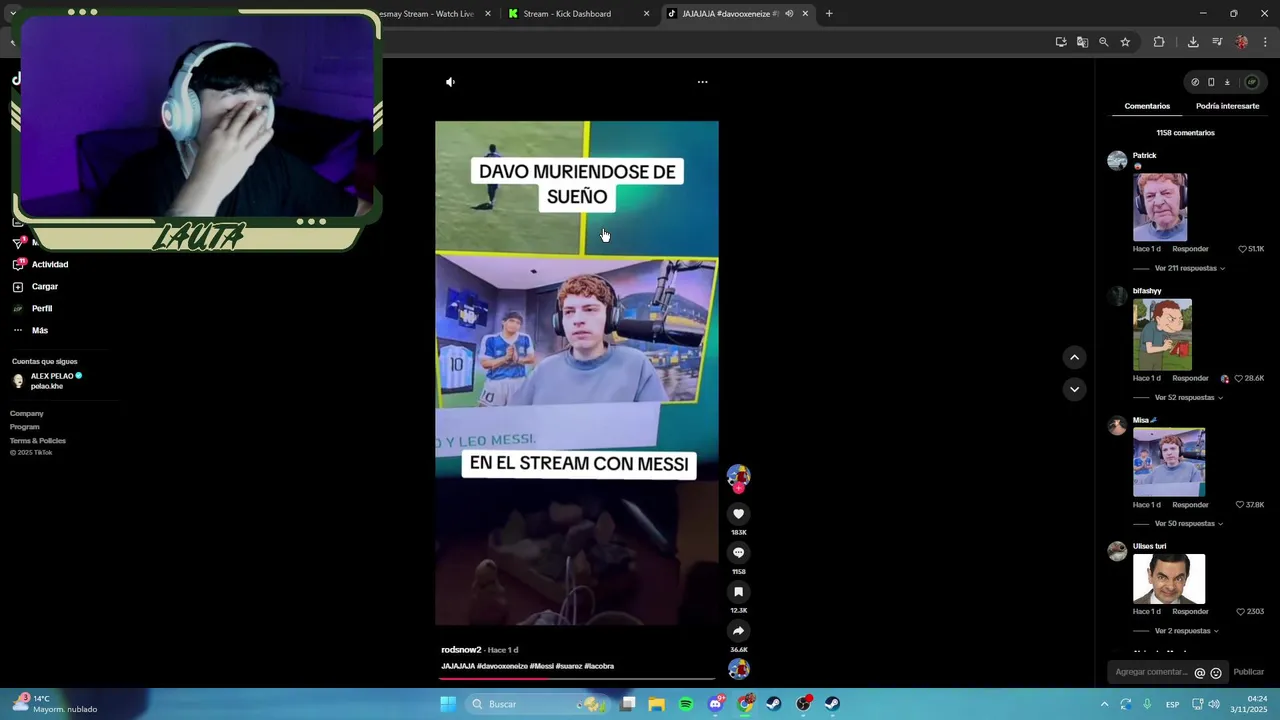This screenshot has width=1280, height=720.
Task: Mute the JAJAJAJA TikTok browser tab
Action: [x=789, y=14]
